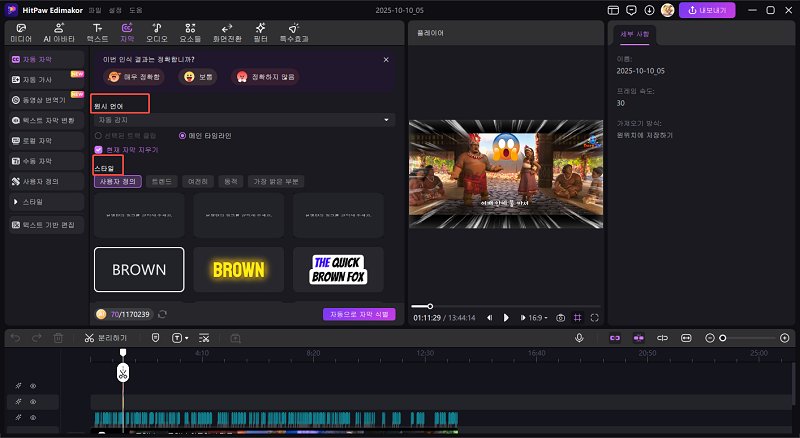Click the 자동으로 자막 식별 button

[359, 314]
